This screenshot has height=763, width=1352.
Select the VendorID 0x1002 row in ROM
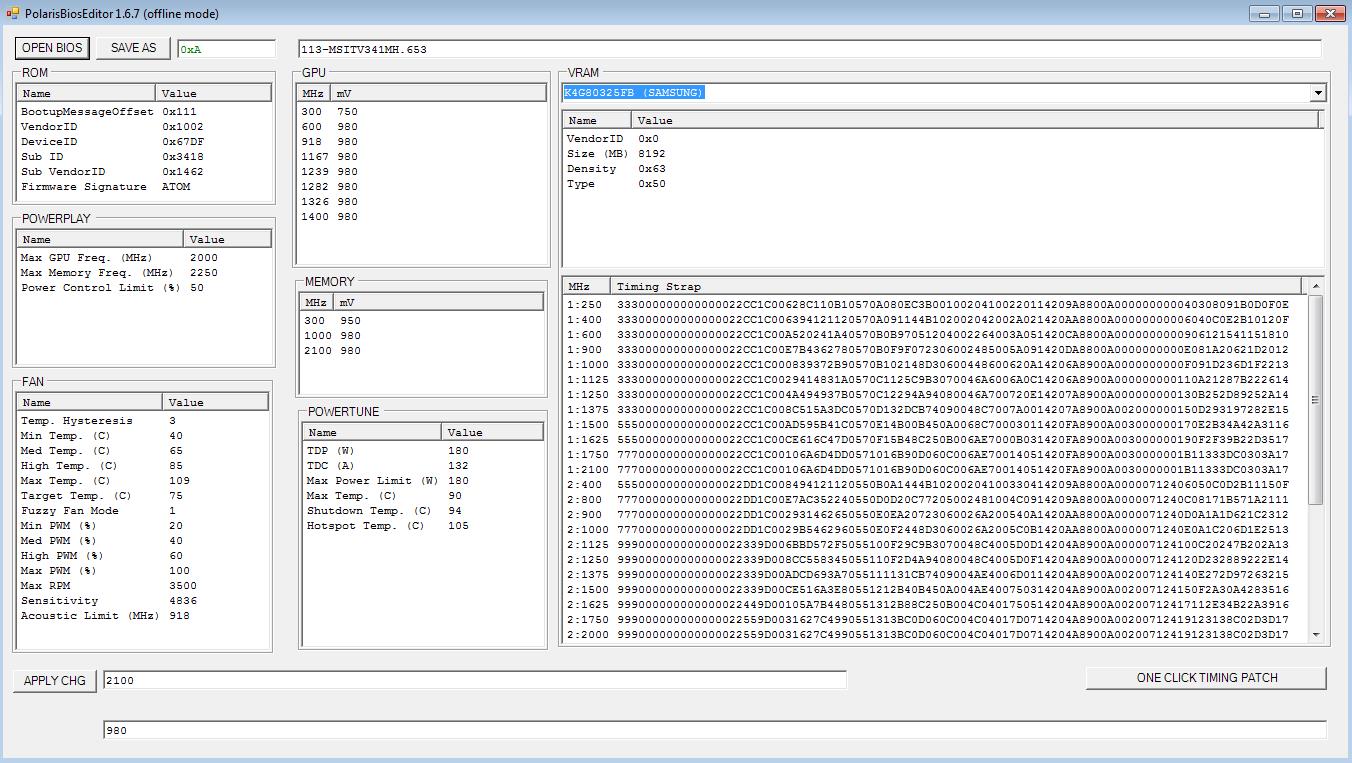click(144, 127)
